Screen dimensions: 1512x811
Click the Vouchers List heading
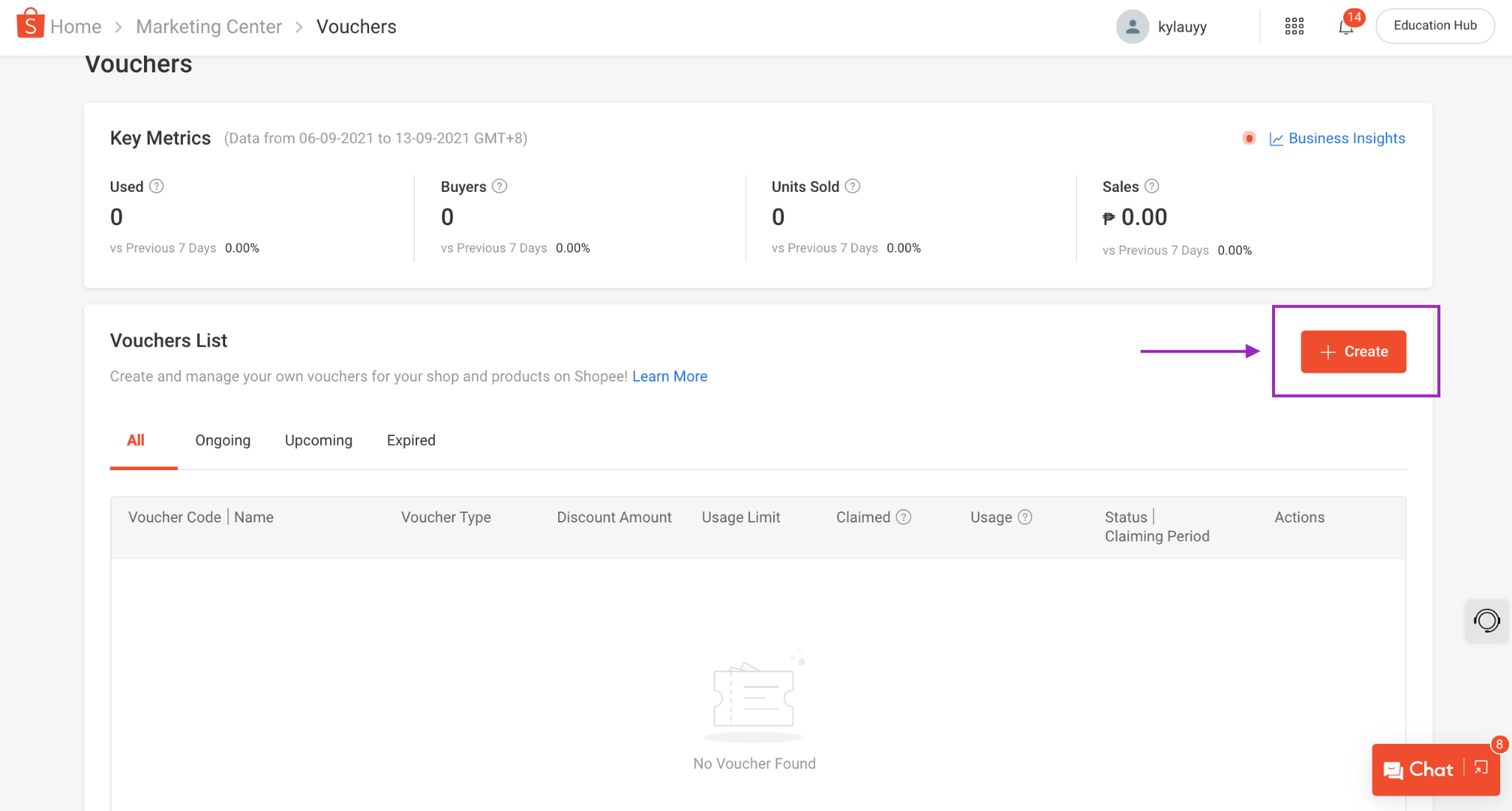tap(168, 340)
